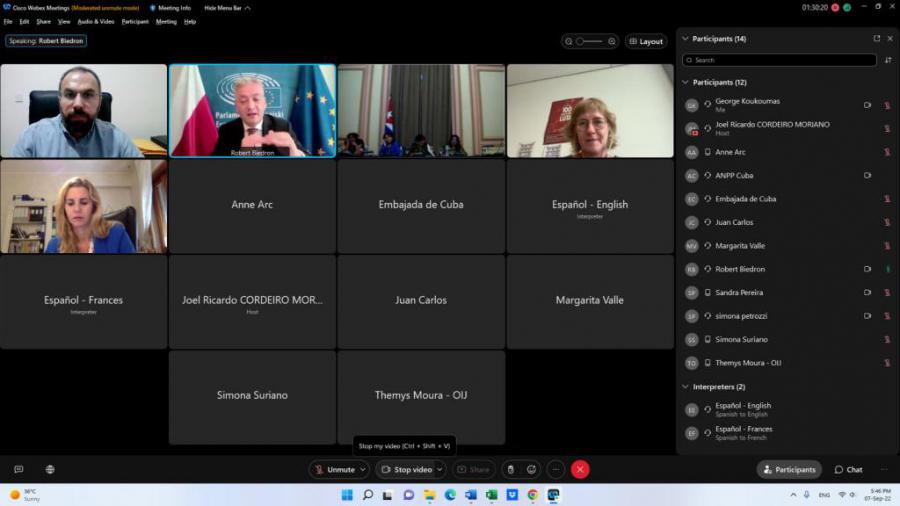Image resolution: width=900 pixels, height=506 pixels.
Task: Open the audio options arrow beside Unmute
Action: pyautogui.click(x=363, y=469)
